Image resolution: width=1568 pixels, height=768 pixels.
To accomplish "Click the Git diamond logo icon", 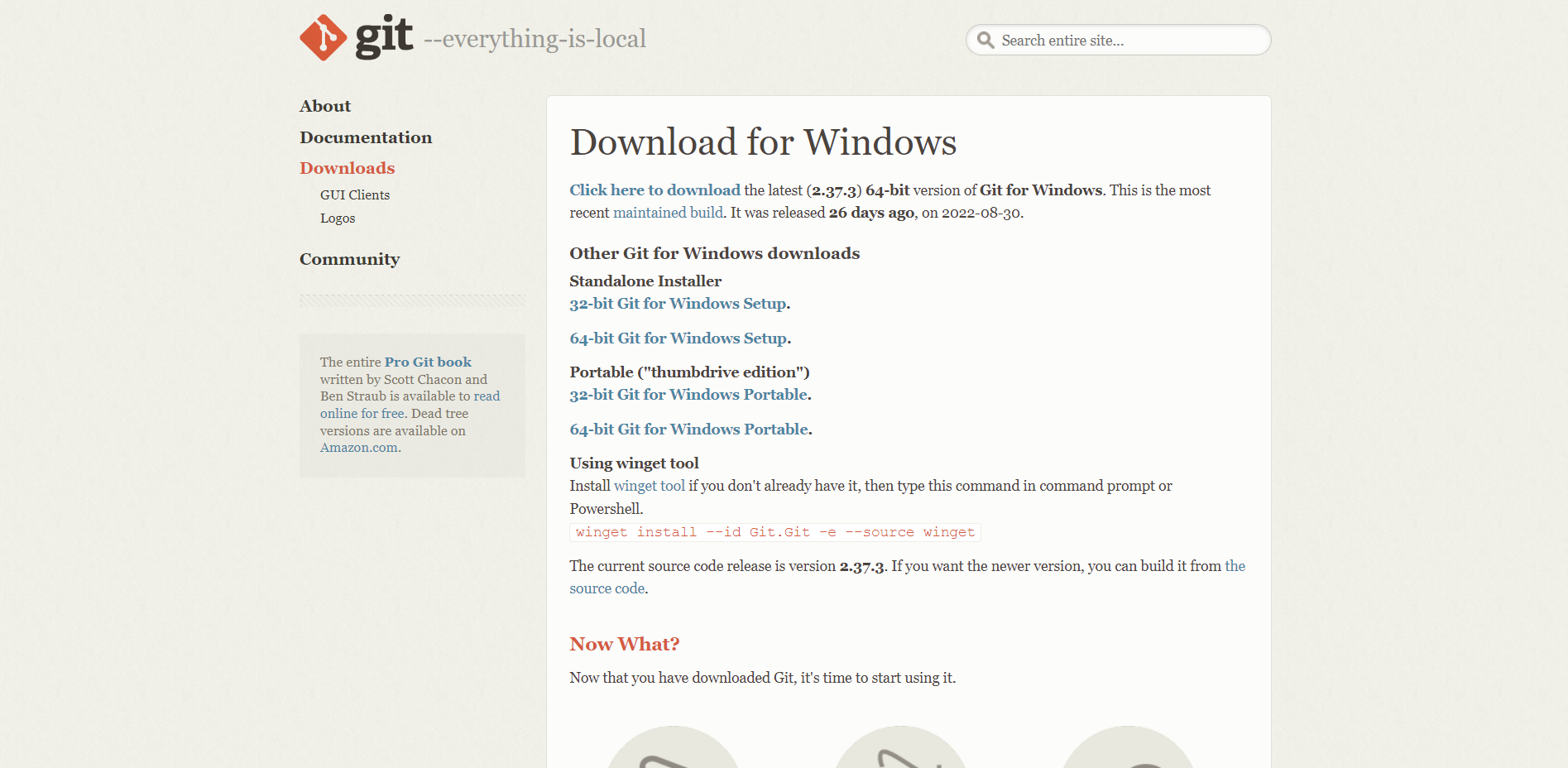I will [324, 37].
